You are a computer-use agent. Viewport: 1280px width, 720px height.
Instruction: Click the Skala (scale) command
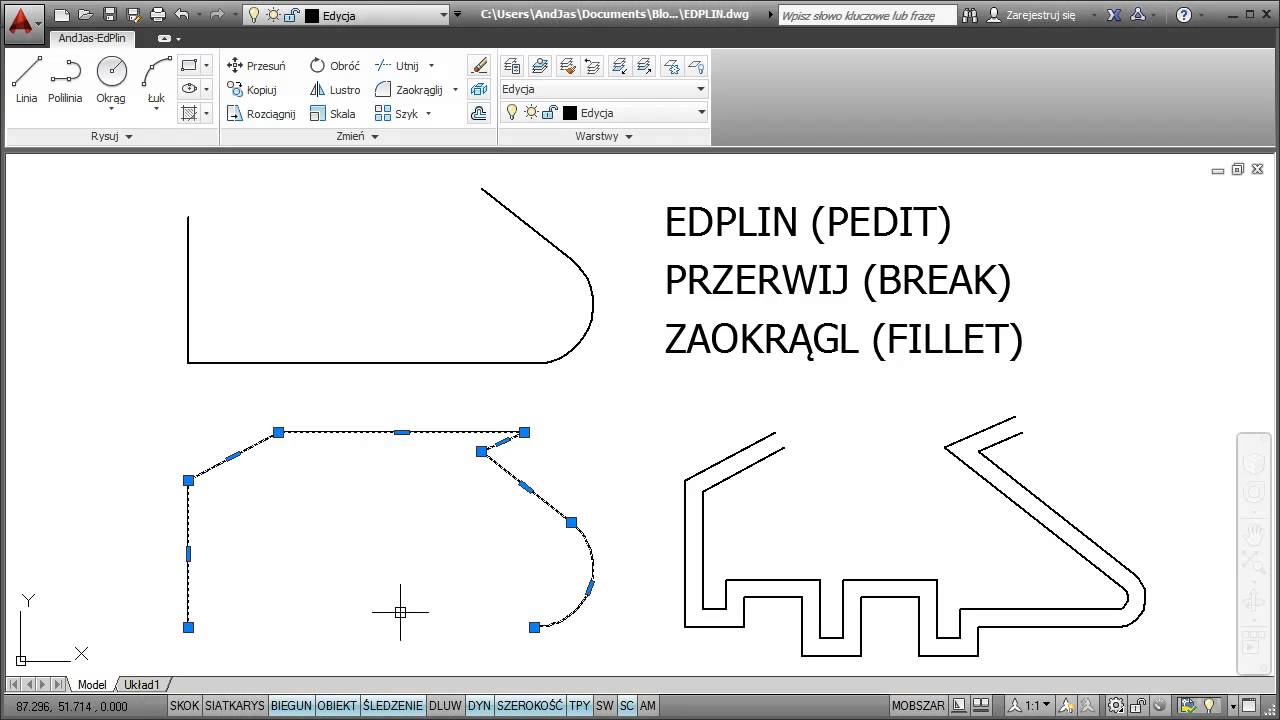coord(332,114)
